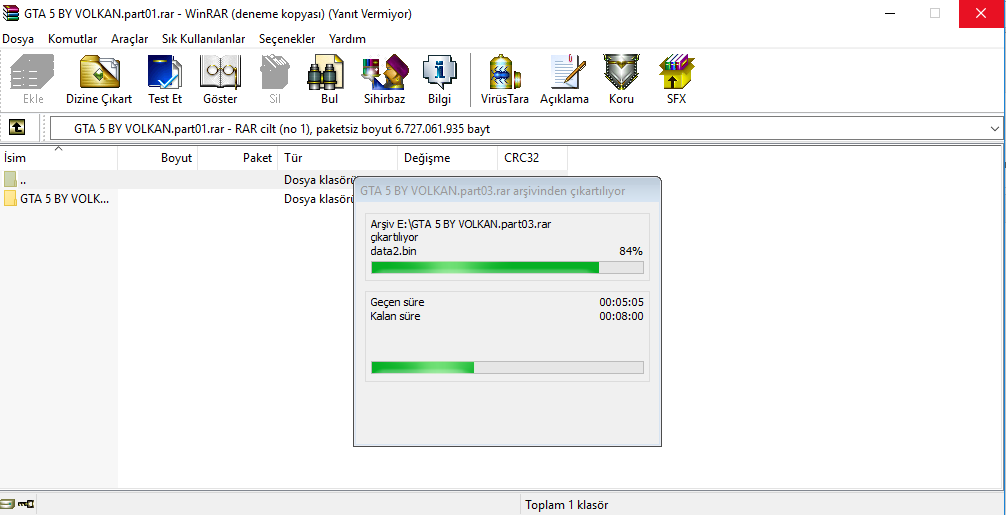The height and width of the screenshot is (515, 1006).
Task: Start VirüsTara virus scan
Action: (505, 80)
